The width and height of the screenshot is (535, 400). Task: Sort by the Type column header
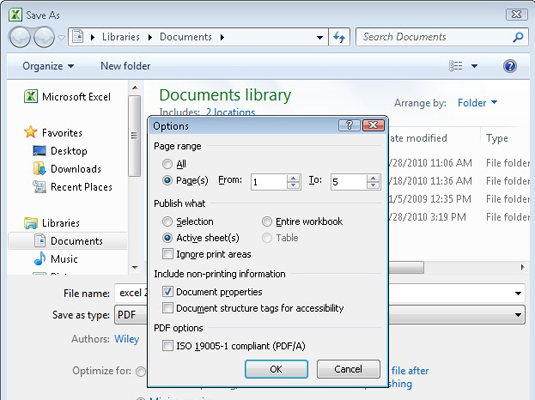point(497,138)
